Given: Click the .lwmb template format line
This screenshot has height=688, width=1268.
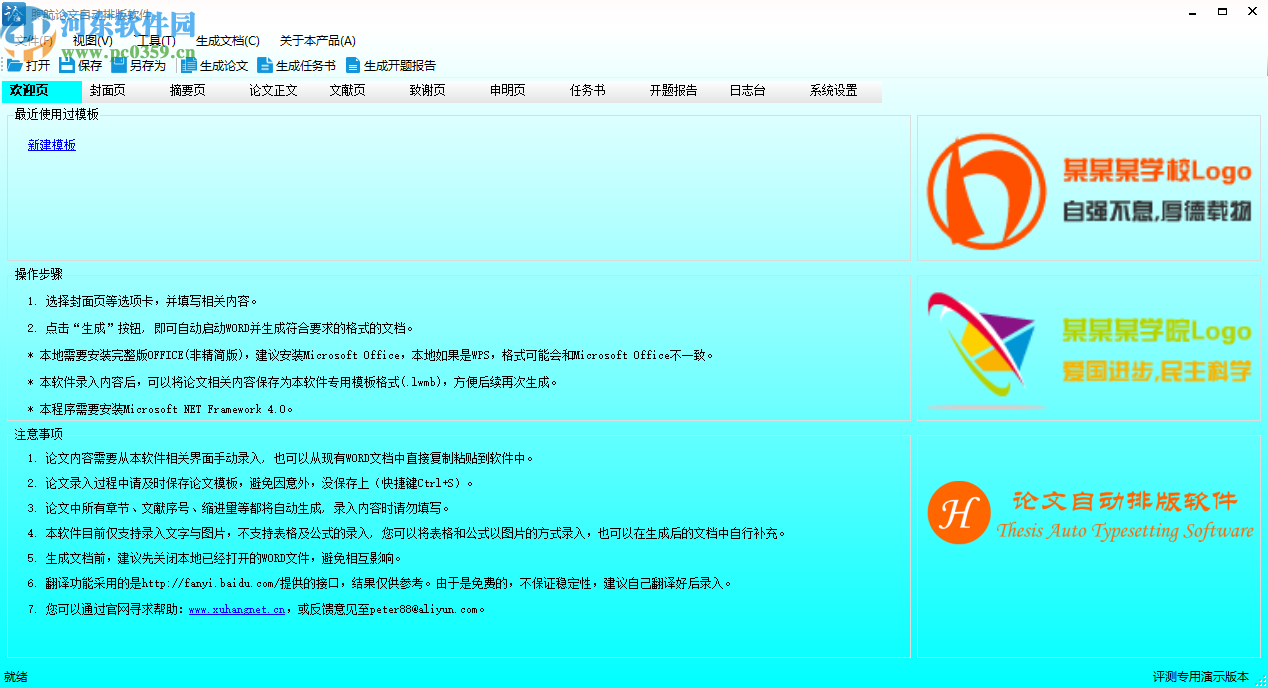Looking at the screenshot, I should [293, 382].
